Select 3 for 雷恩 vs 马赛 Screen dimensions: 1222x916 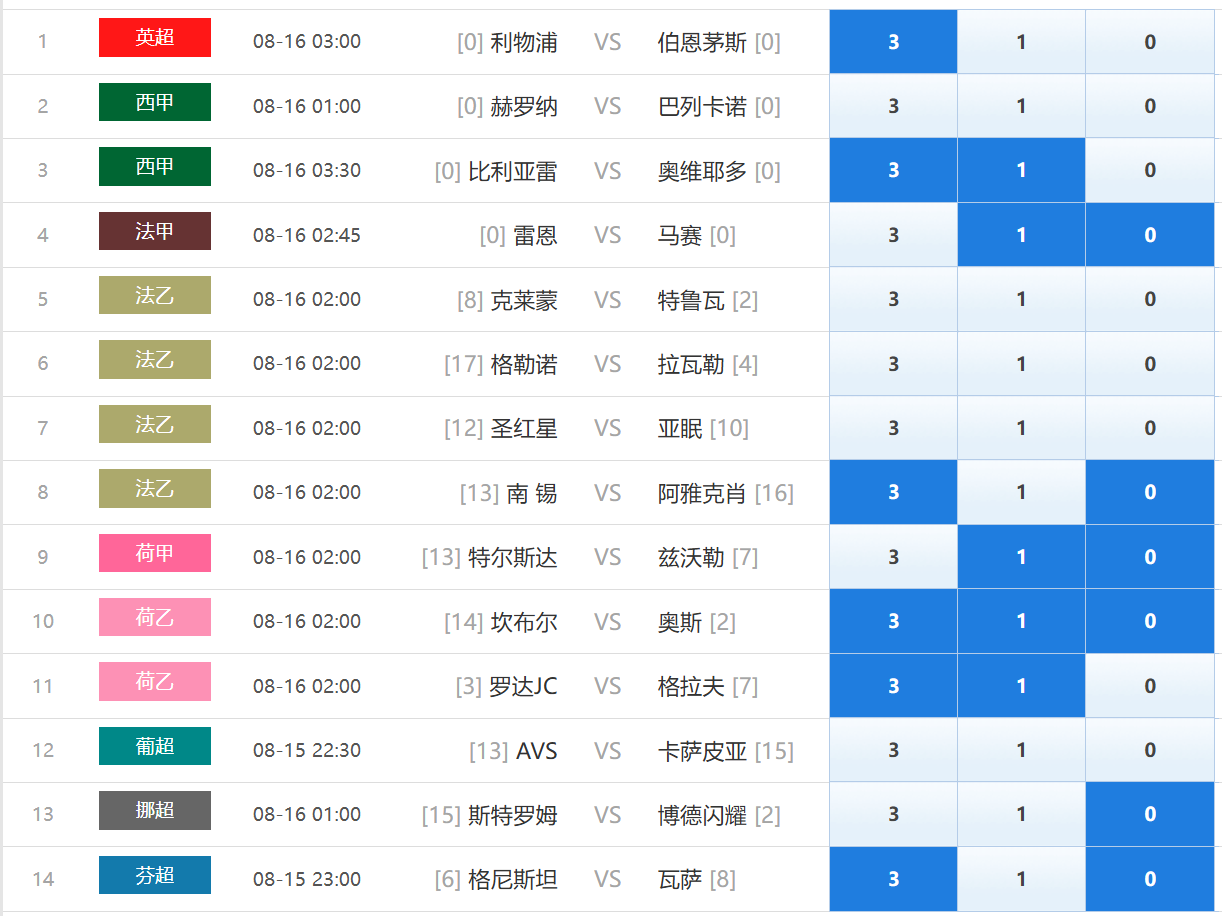[893, 235]
